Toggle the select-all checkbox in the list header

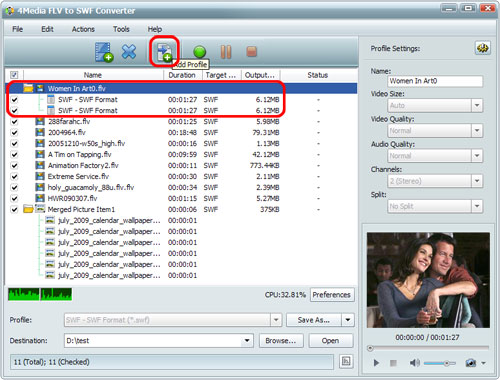[x=14, y=75]
